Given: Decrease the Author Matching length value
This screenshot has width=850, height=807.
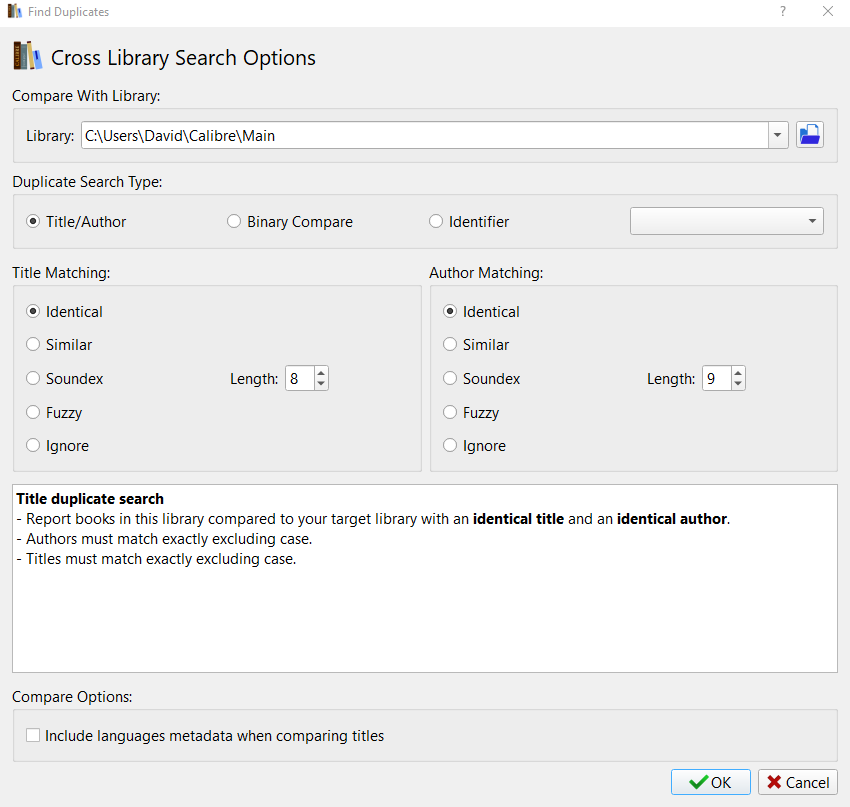Looking at the screenshot, I should 738,384.
